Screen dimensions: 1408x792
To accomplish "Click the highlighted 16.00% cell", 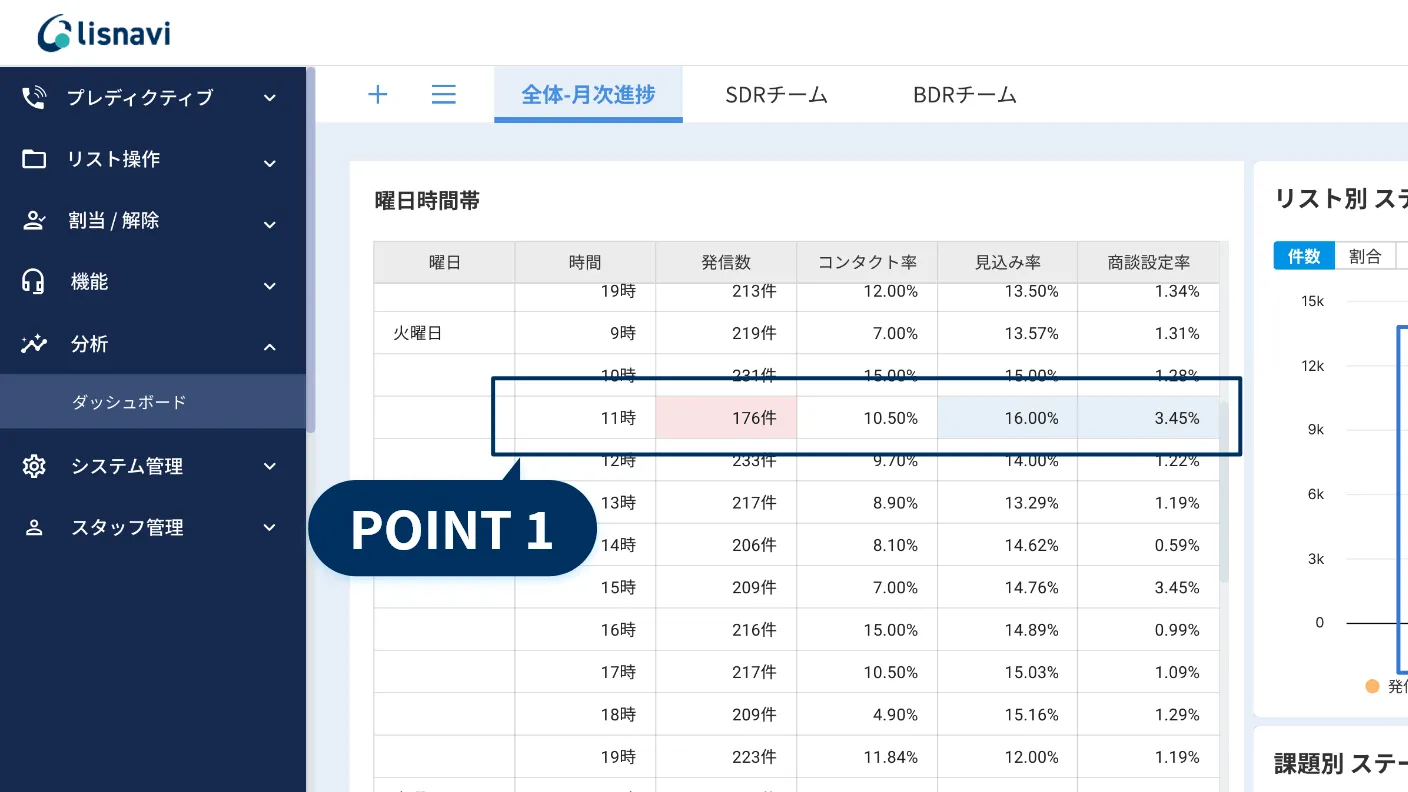I will click(x=1007, y=418).
